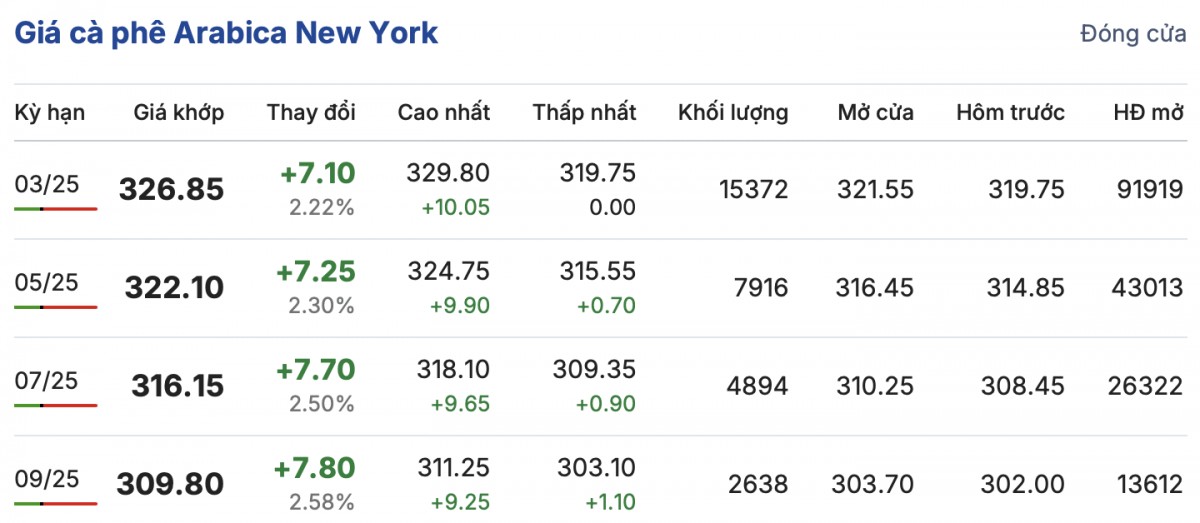Select the 09/25 contract term
The height and width of the screenshot is (523, 1200).
46,477
